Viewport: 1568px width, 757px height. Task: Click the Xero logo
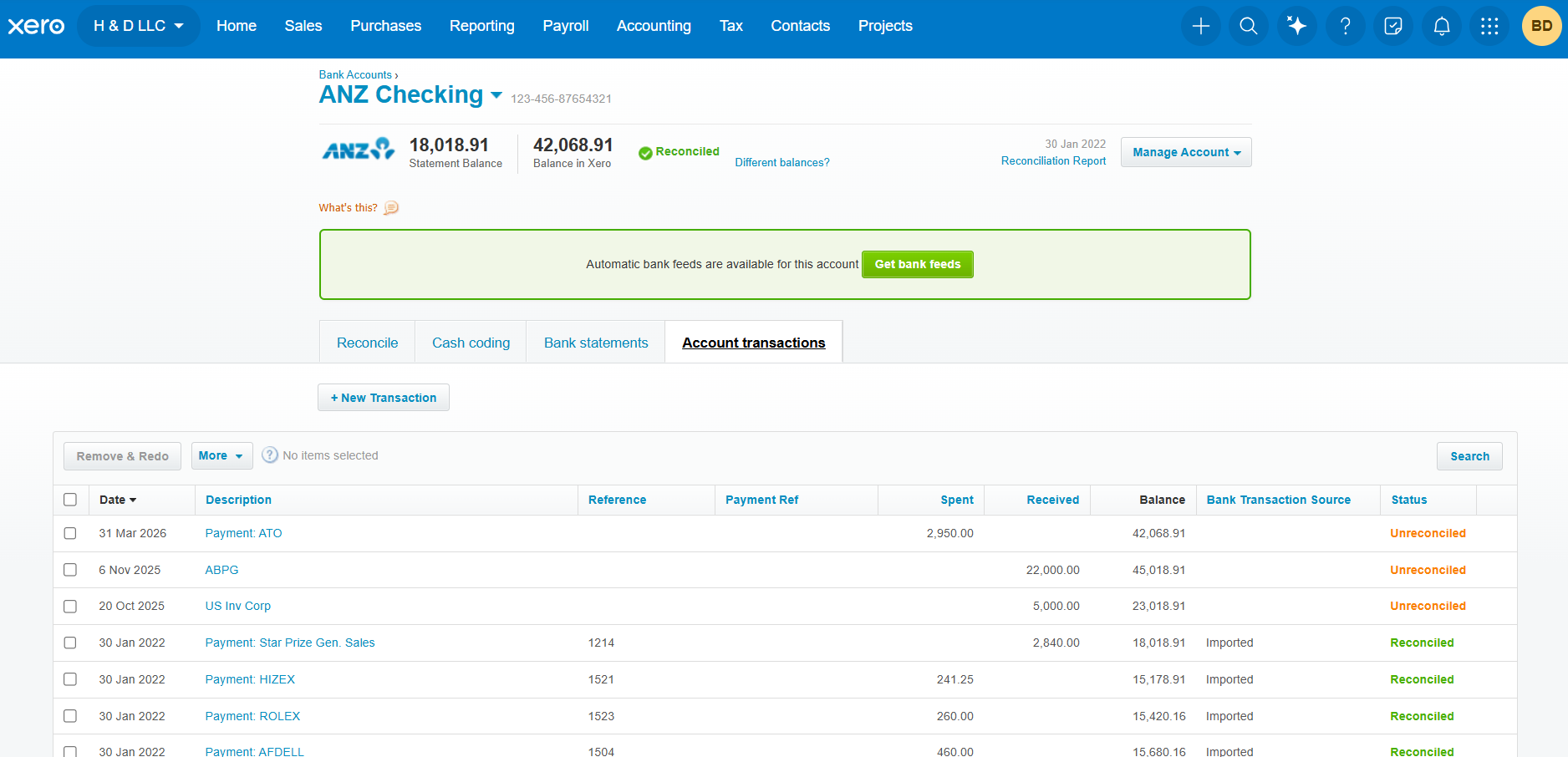click(x=36, y=26)
